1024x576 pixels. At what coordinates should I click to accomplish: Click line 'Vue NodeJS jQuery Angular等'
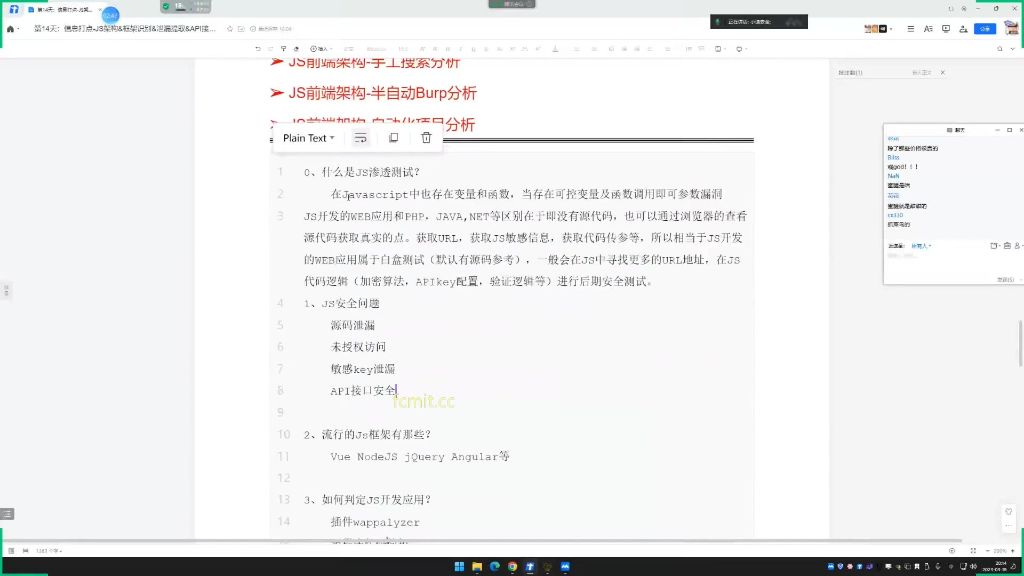pos(420,456)
